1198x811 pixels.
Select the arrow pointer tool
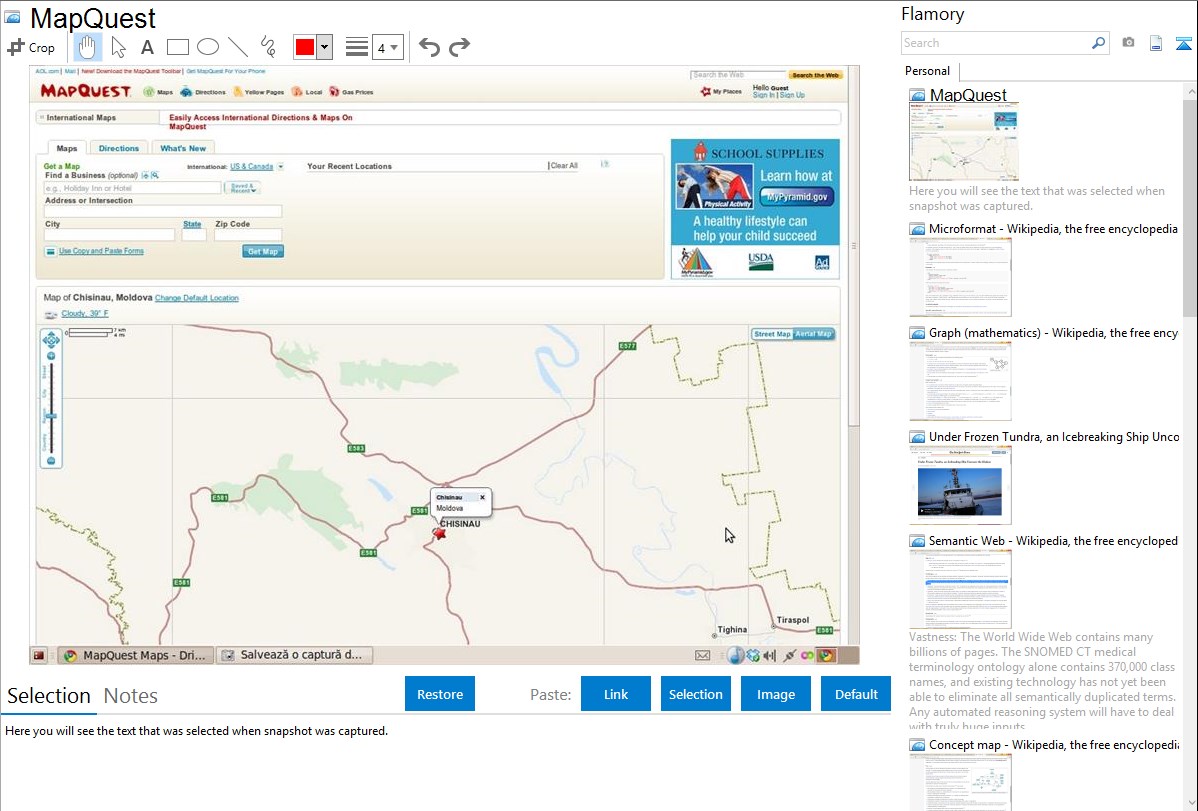coord(118,47)
